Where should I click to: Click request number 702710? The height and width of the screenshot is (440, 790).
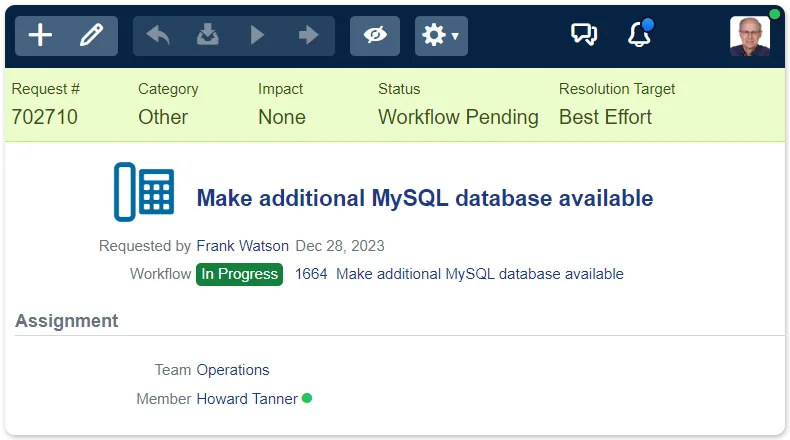(45, 117)
